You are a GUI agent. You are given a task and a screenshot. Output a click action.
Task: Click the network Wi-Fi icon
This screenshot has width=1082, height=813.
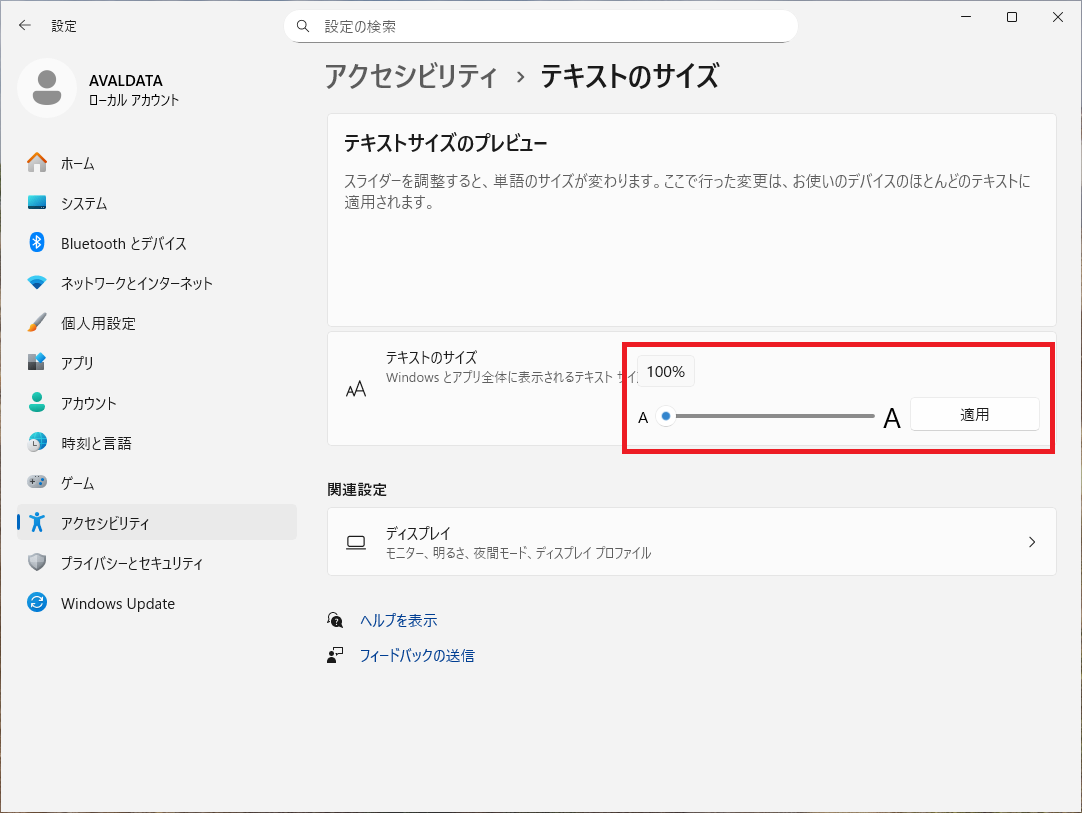[x=37, y=283]
